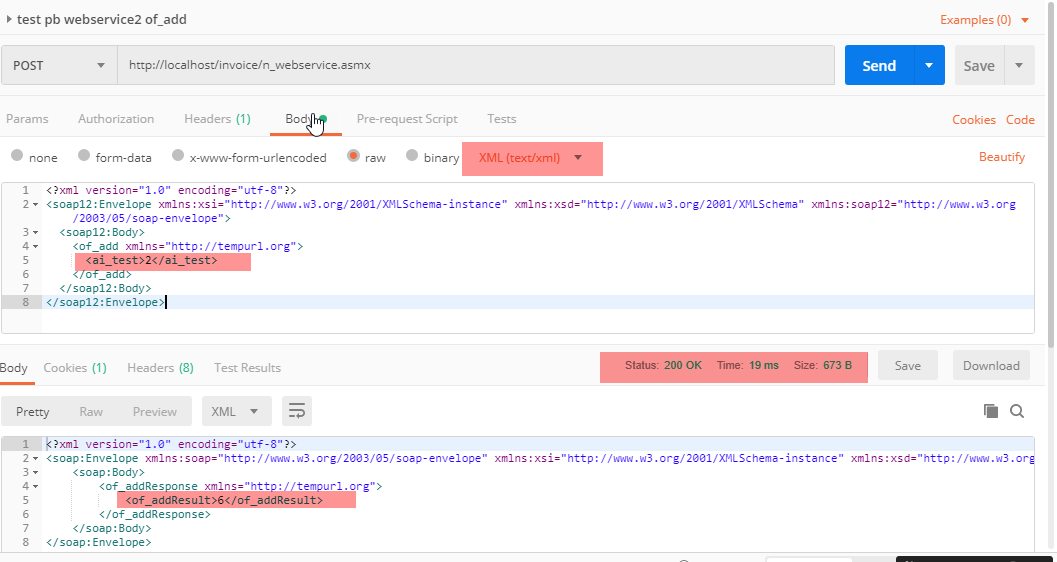Screen dimensions: 1057x562
Task: Collapse the request name arrow
Action: coord(9,19)
